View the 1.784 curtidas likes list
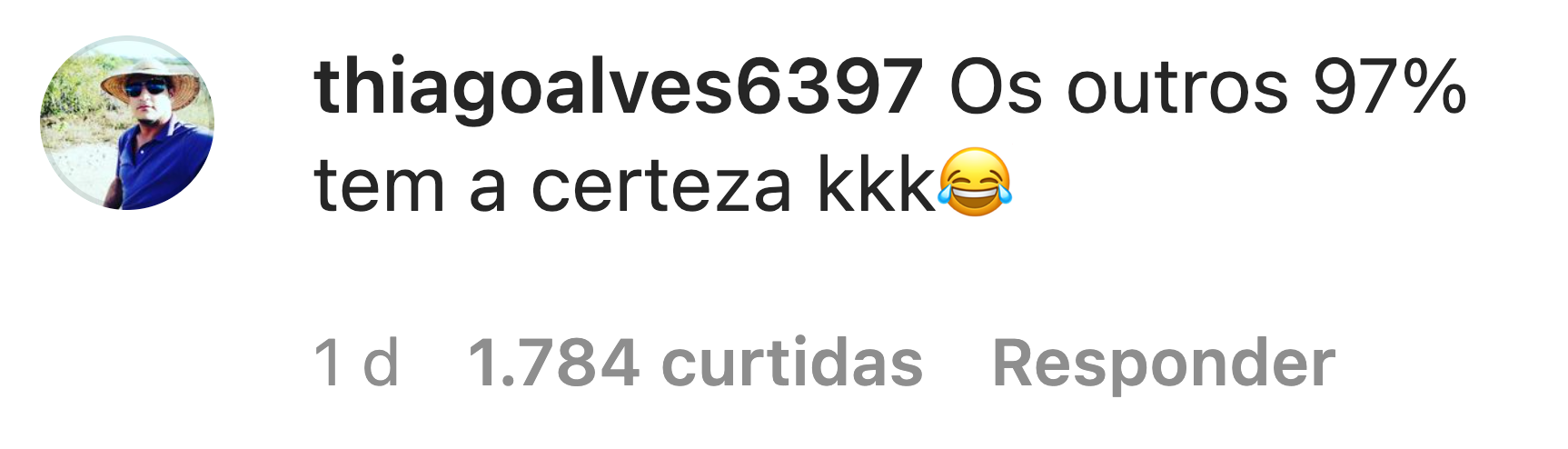1568x449 pixels. pyautogui.click(x=695, y=363)
